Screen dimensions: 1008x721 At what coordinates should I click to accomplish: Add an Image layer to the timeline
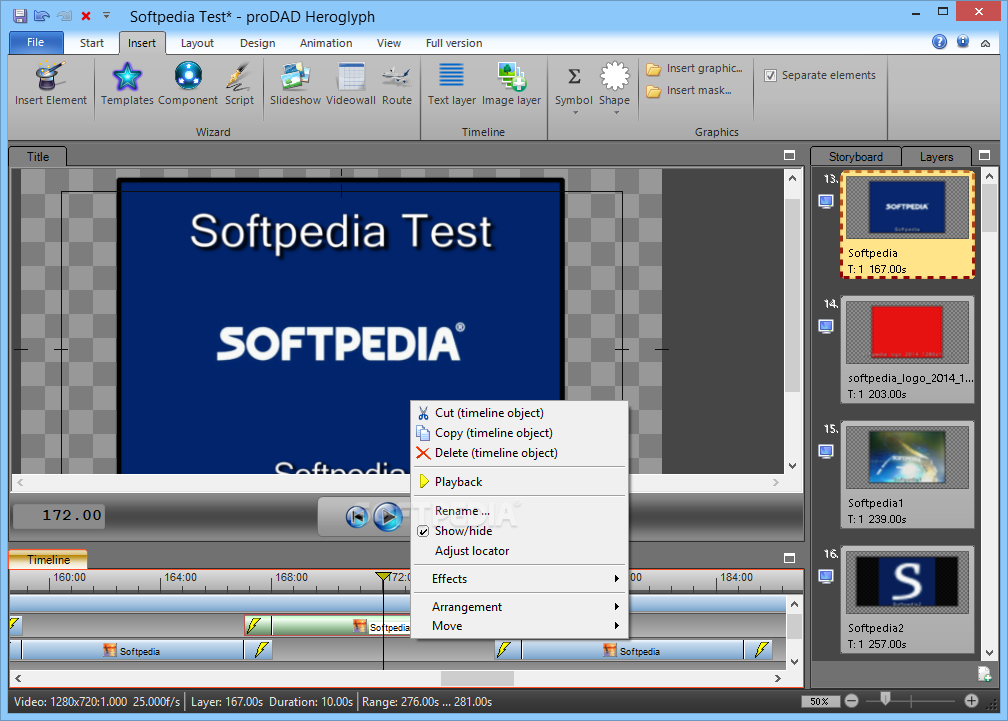pyautogui.click(x=511, y=83)
